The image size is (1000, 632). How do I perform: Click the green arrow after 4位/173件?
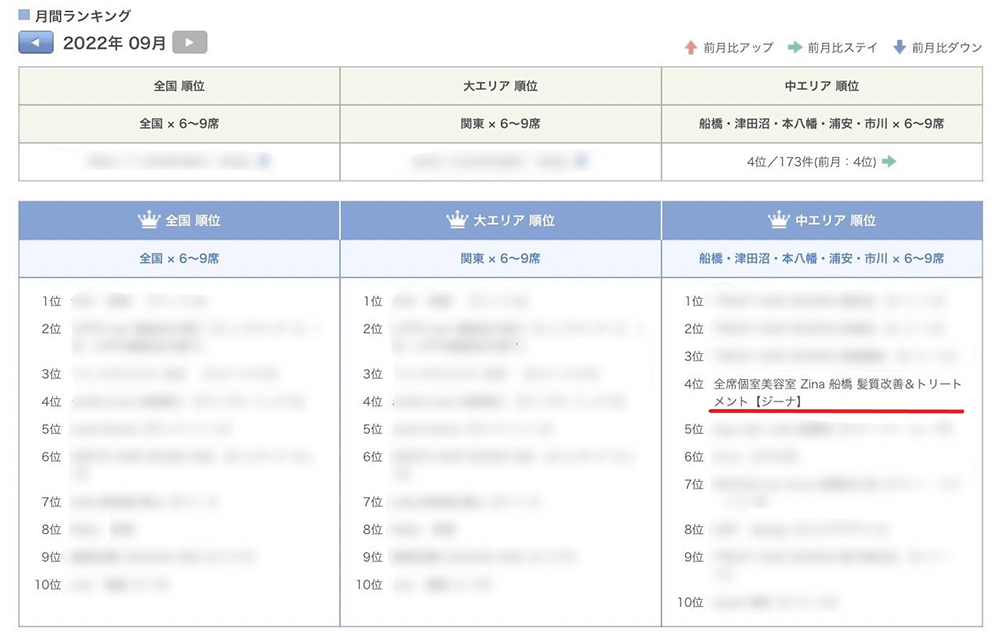(888, 161)
